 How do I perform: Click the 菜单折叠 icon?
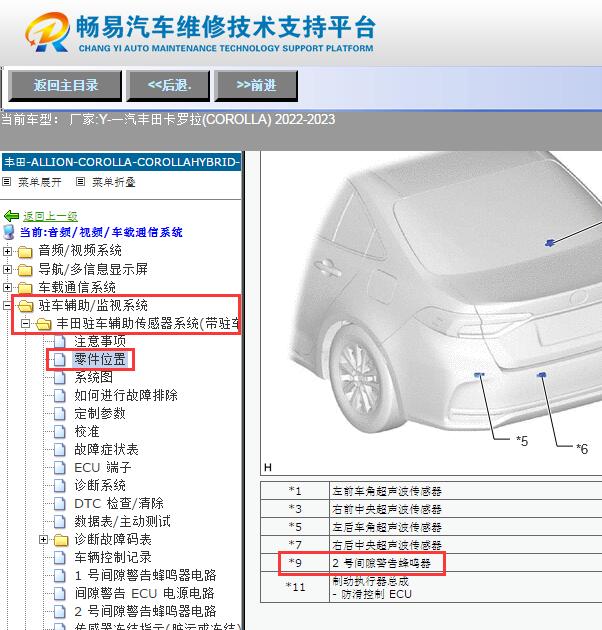click(80, 182)
